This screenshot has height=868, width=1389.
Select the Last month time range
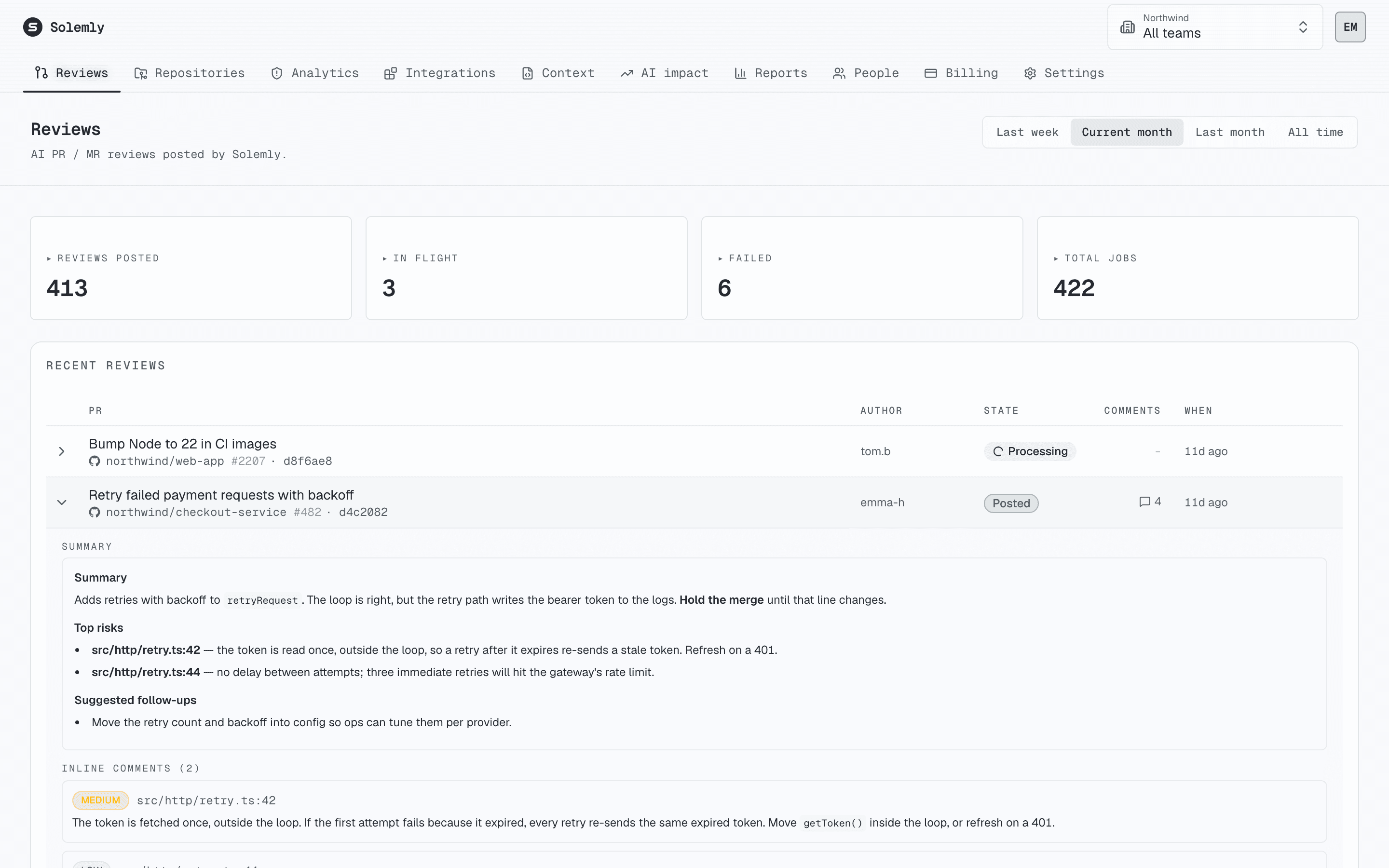pos(1230,132)
